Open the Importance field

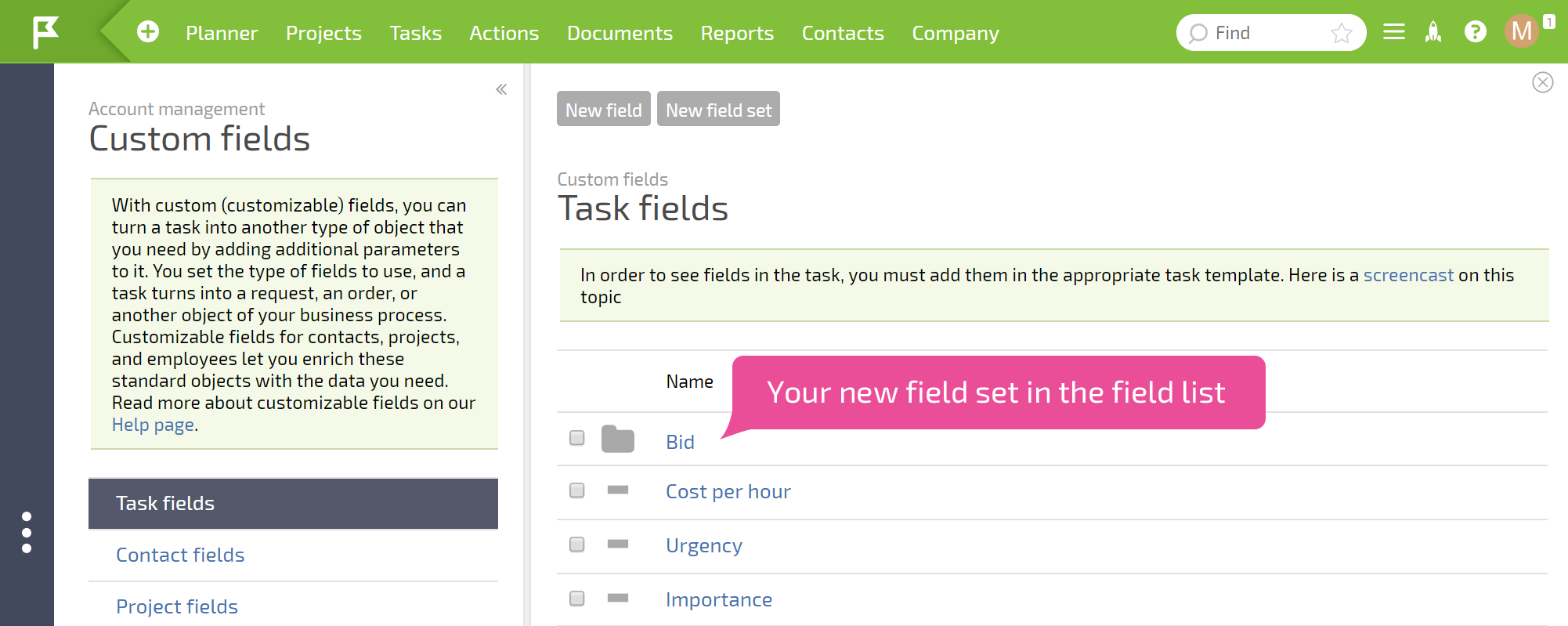[x=719, y=599]
